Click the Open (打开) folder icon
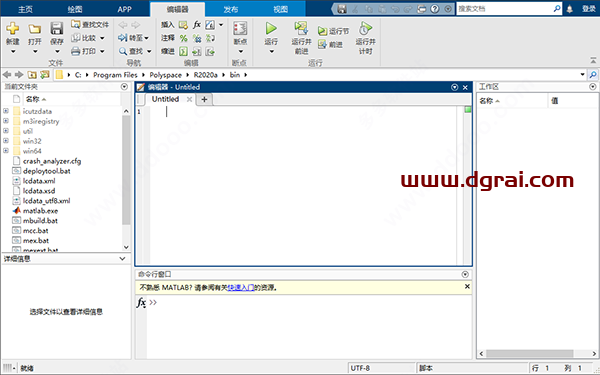 35,29
